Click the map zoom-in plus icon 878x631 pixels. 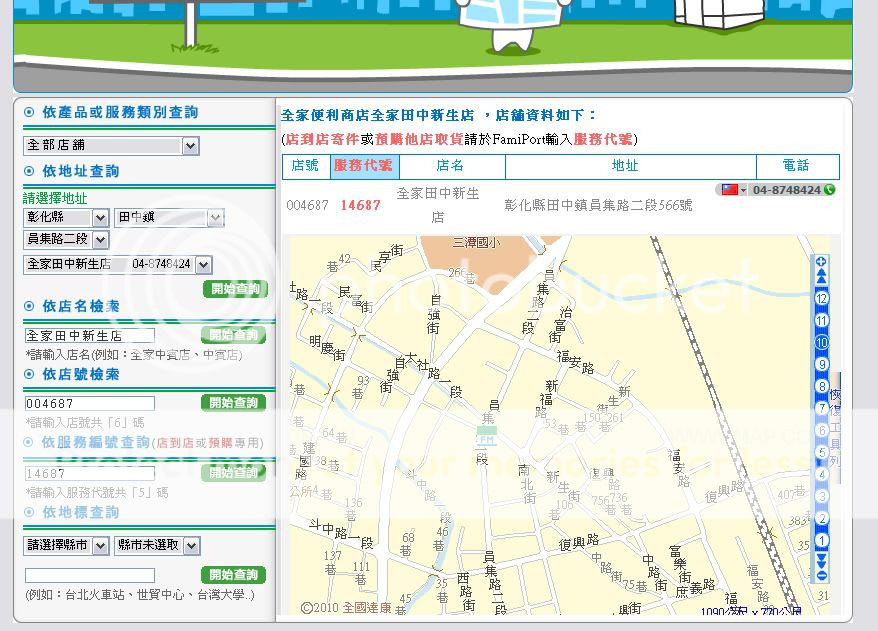click(x=822, y=262)
